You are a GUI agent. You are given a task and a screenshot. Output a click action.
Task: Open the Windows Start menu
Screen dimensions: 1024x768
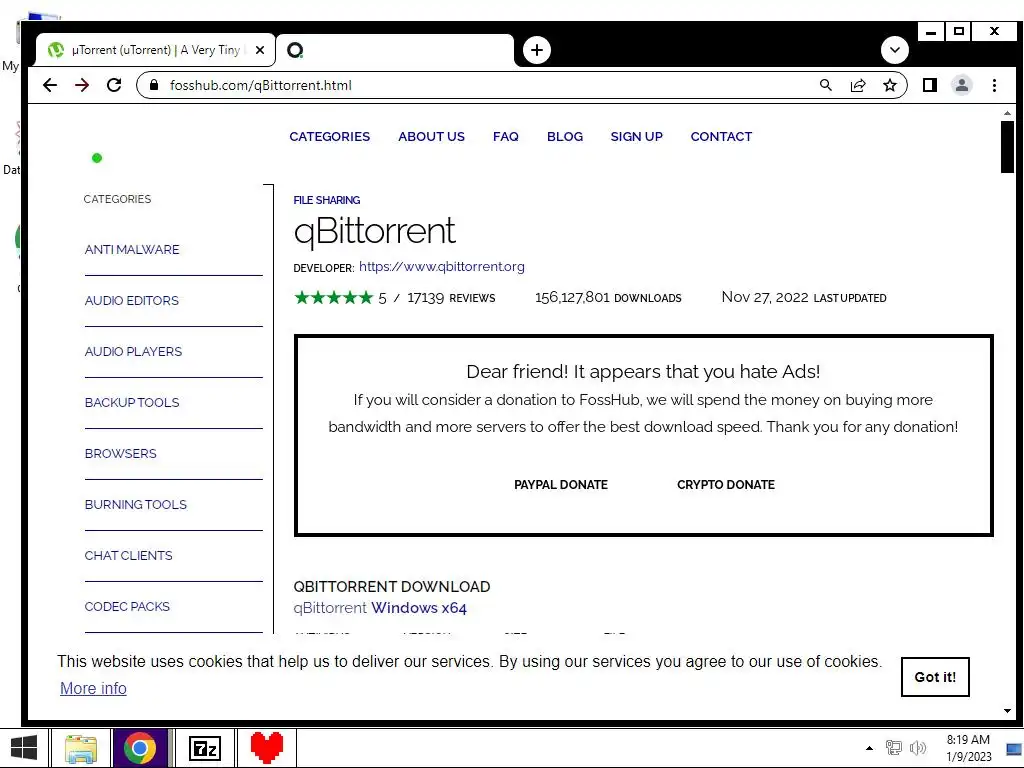(24, 748)
